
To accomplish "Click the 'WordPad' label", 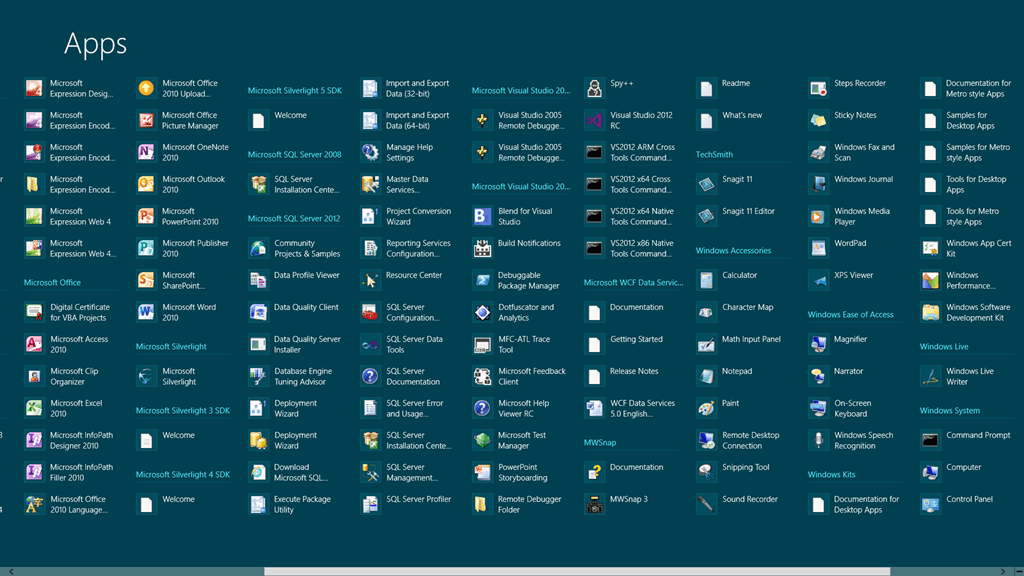I will 850,243.
